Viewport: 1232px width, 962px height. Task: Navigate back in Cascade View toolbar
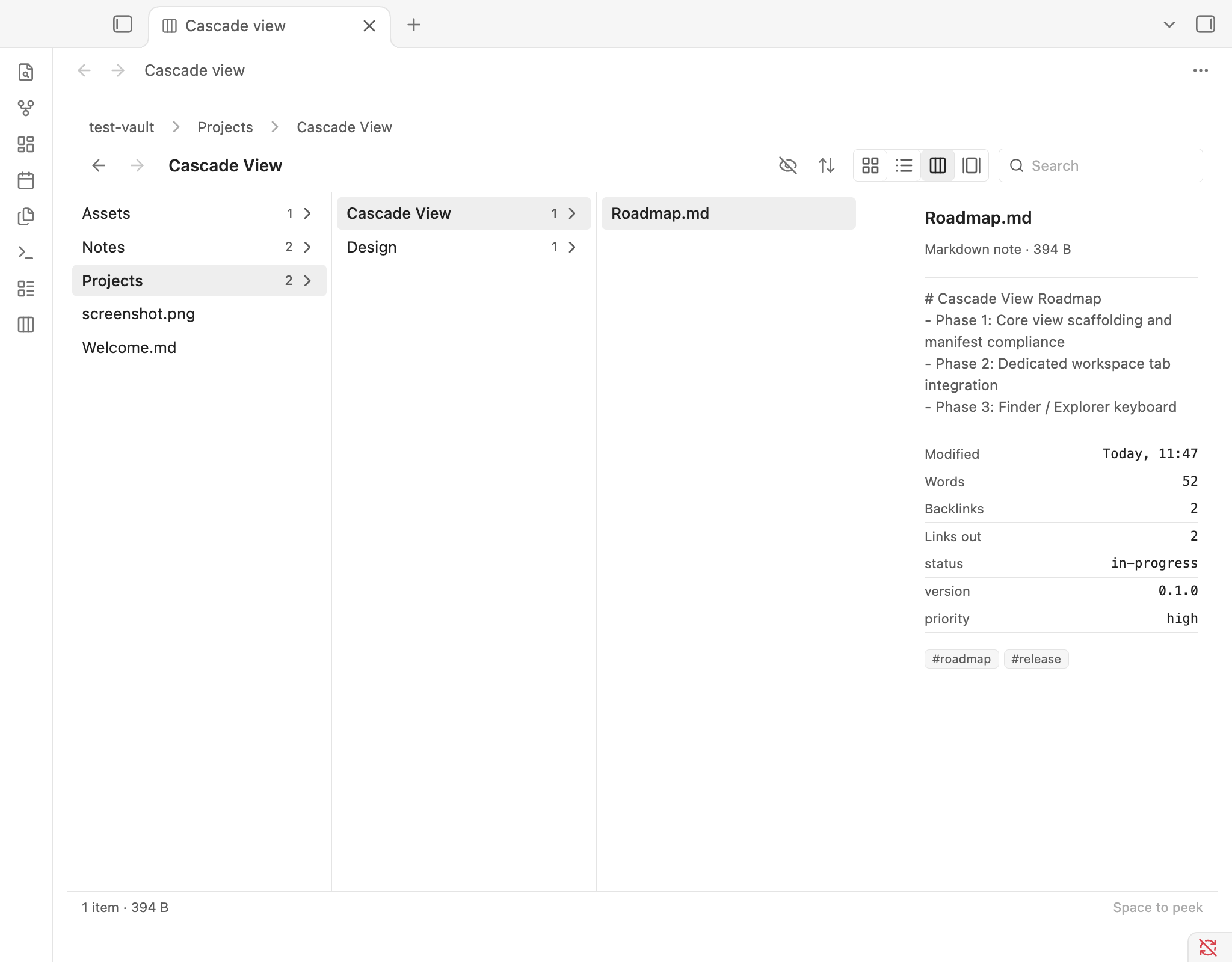[99, 165]
